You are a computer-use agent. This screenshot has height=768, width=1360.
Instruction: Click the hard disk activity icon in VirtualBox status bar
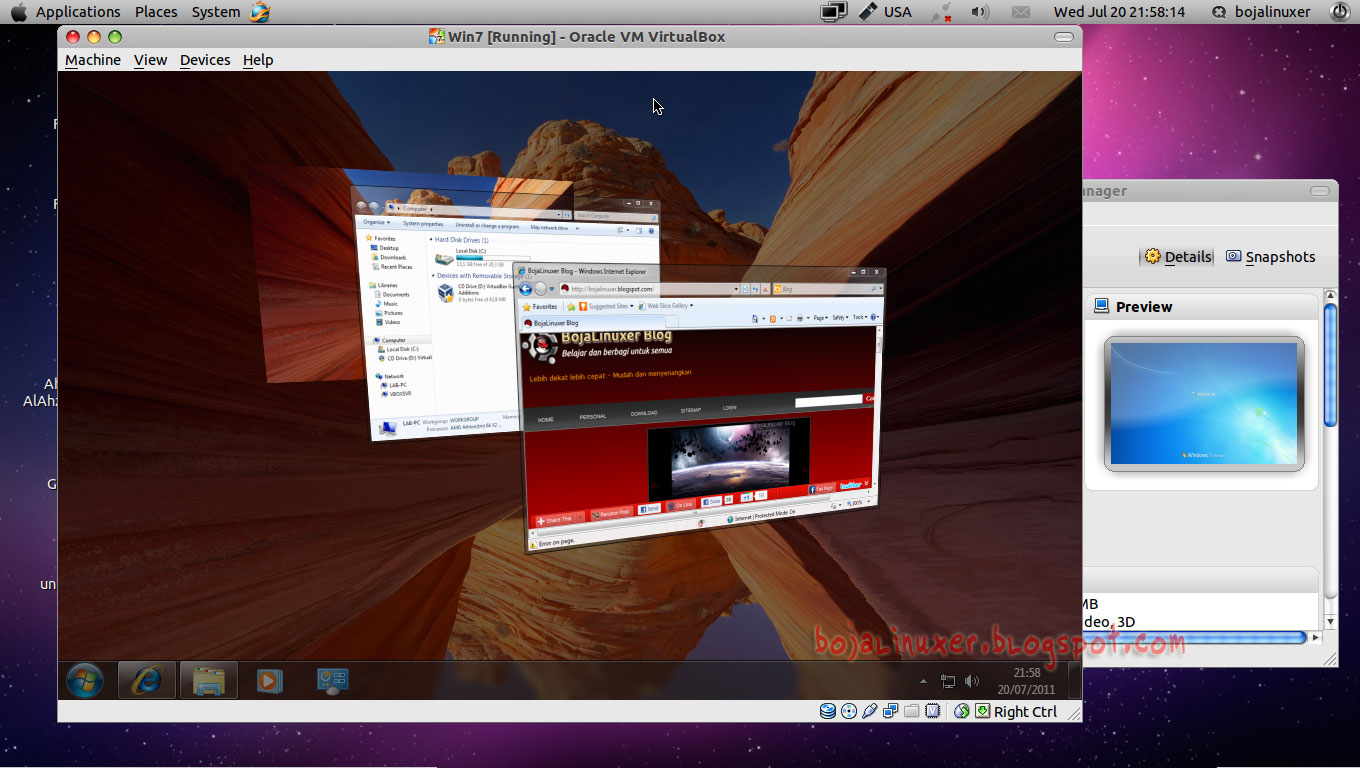(828, 711)
